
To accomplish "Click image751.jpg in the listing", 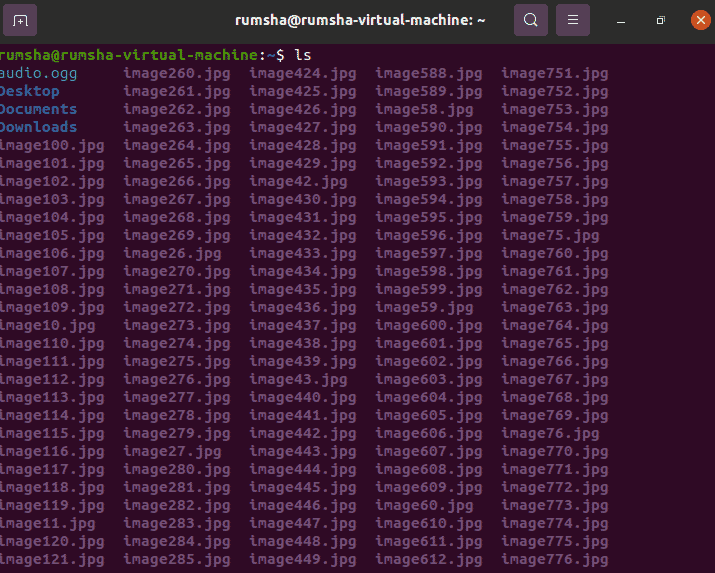I will (555, 74).
